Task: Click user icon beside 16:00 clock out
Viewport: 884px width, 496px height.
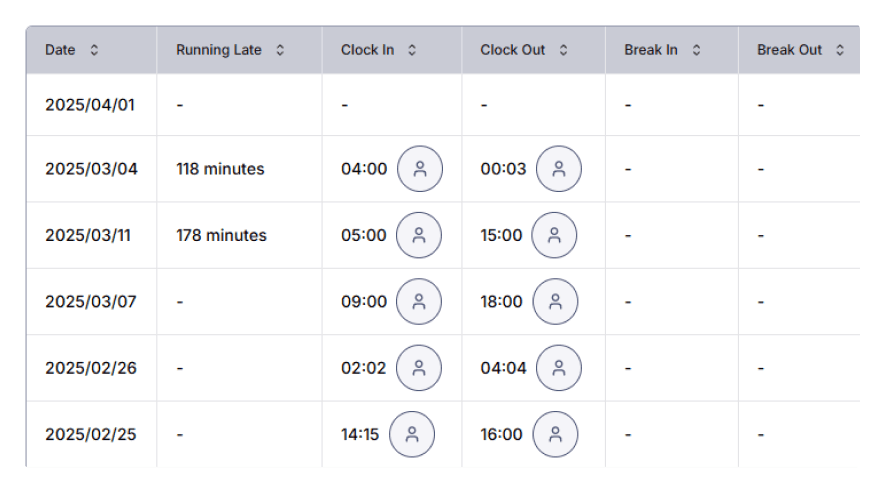Action: point(555,434)
